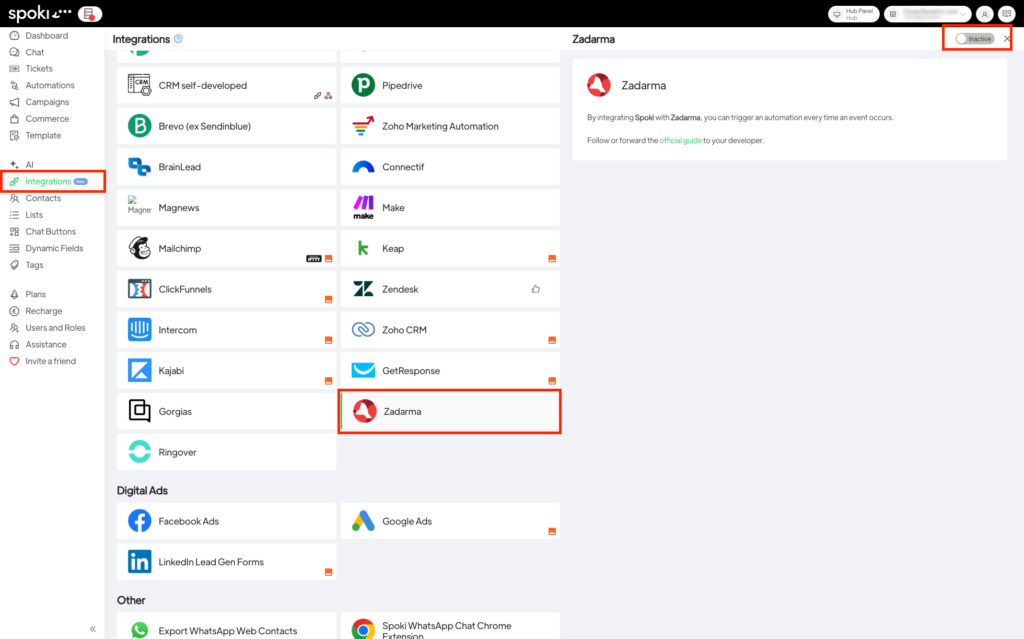Open the official guide link
The width and height of the screenshot is (1024, 639).
(680, 141)
